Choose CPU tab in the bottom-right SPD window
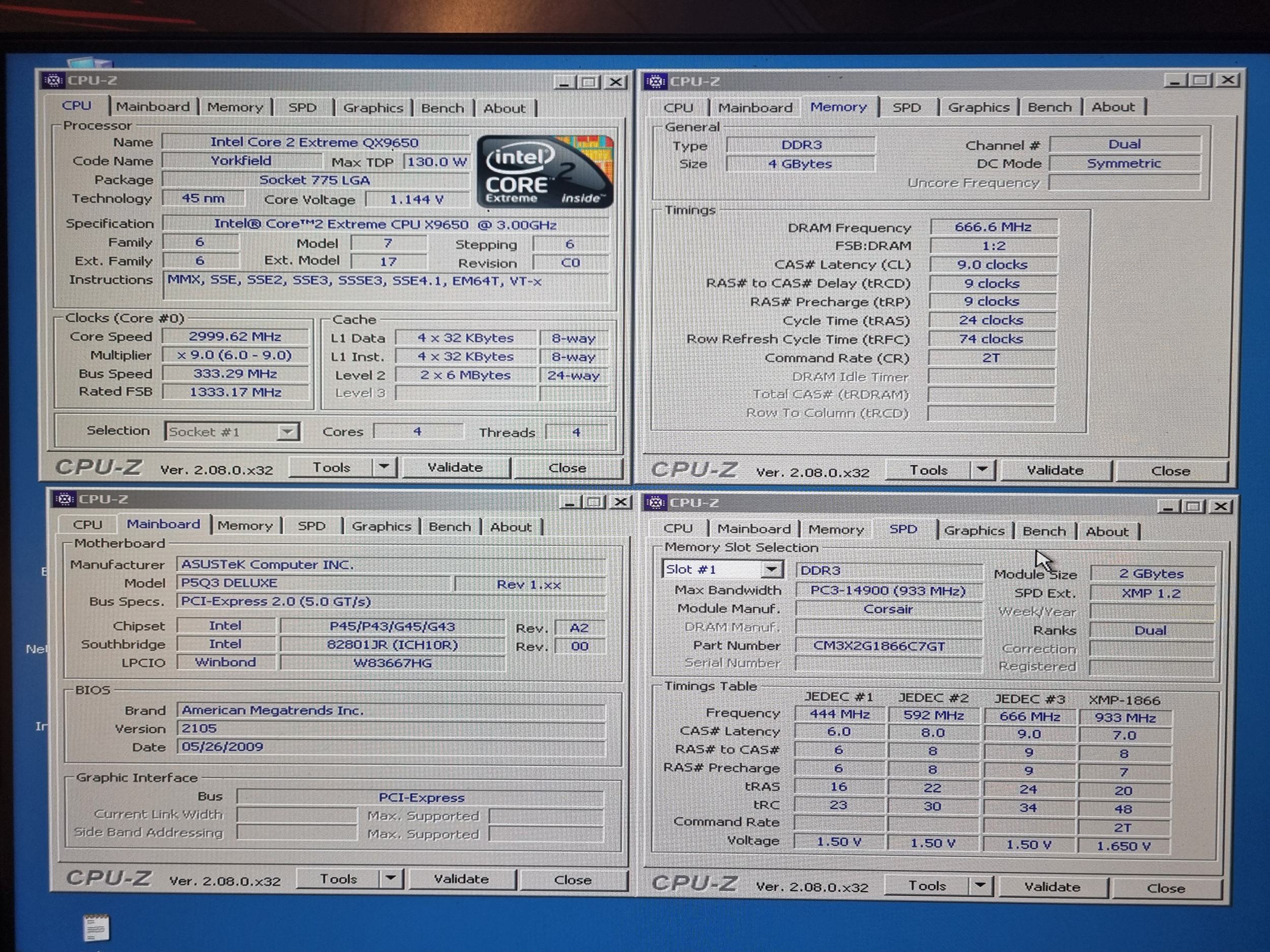This screenshot has width=1270, height=952. [678, 529]
